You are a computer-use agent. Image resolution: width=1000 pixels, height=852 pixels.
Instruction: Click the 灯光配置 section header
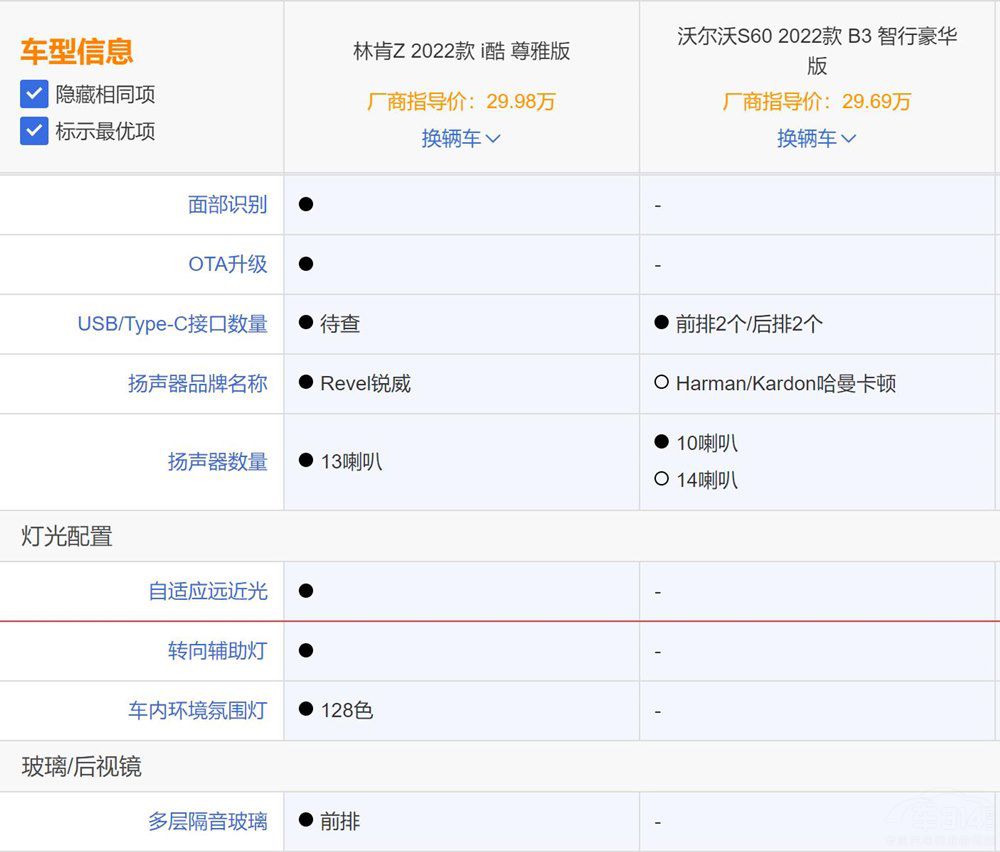pos(67,536)
